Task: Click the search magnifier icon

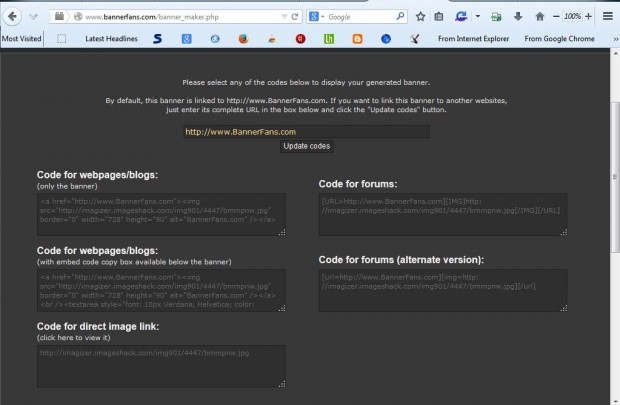Action: (x=400, y=17)
